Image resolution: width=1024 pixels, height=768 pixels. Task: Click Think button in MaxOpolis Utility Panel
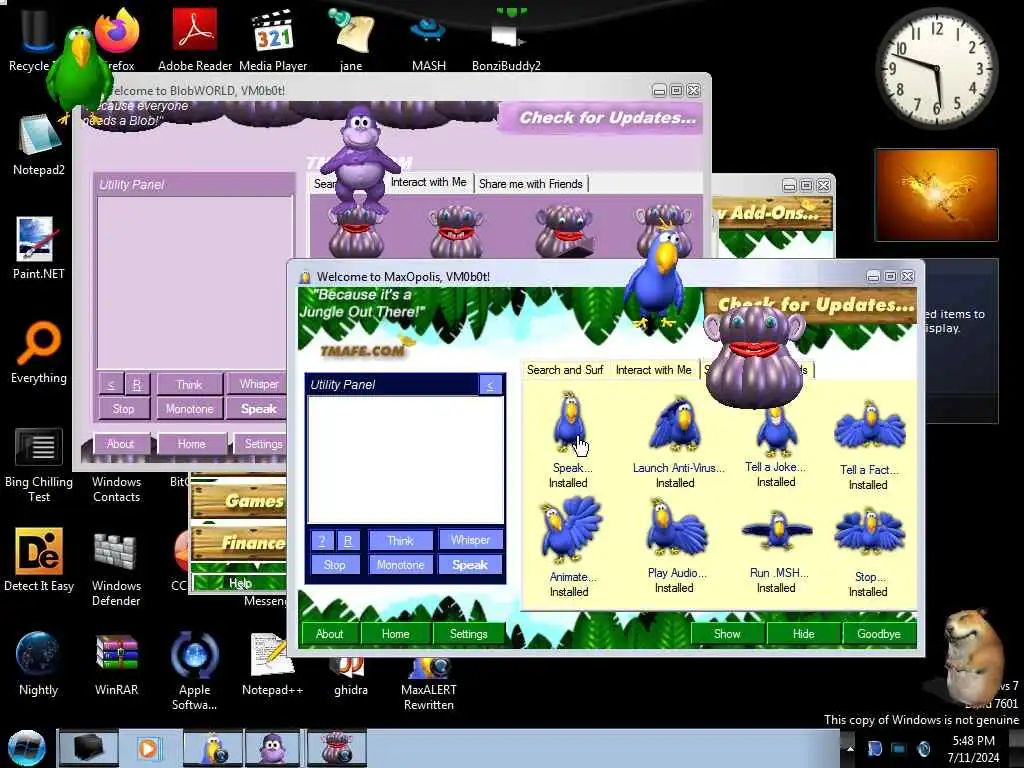[x=400, y=541]
